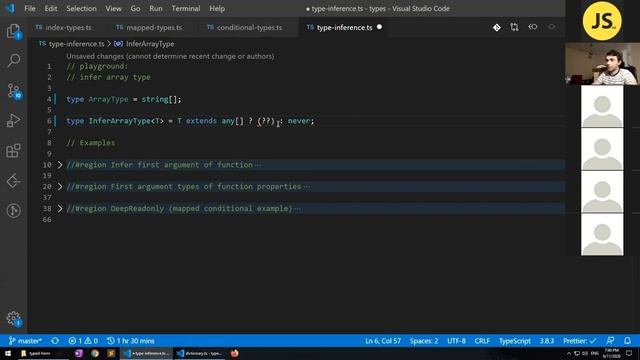This screenshot has height=360, width=640.
Task: Click the open changes compare icon in the editor toolbar
Action: (x=514, y=27)
